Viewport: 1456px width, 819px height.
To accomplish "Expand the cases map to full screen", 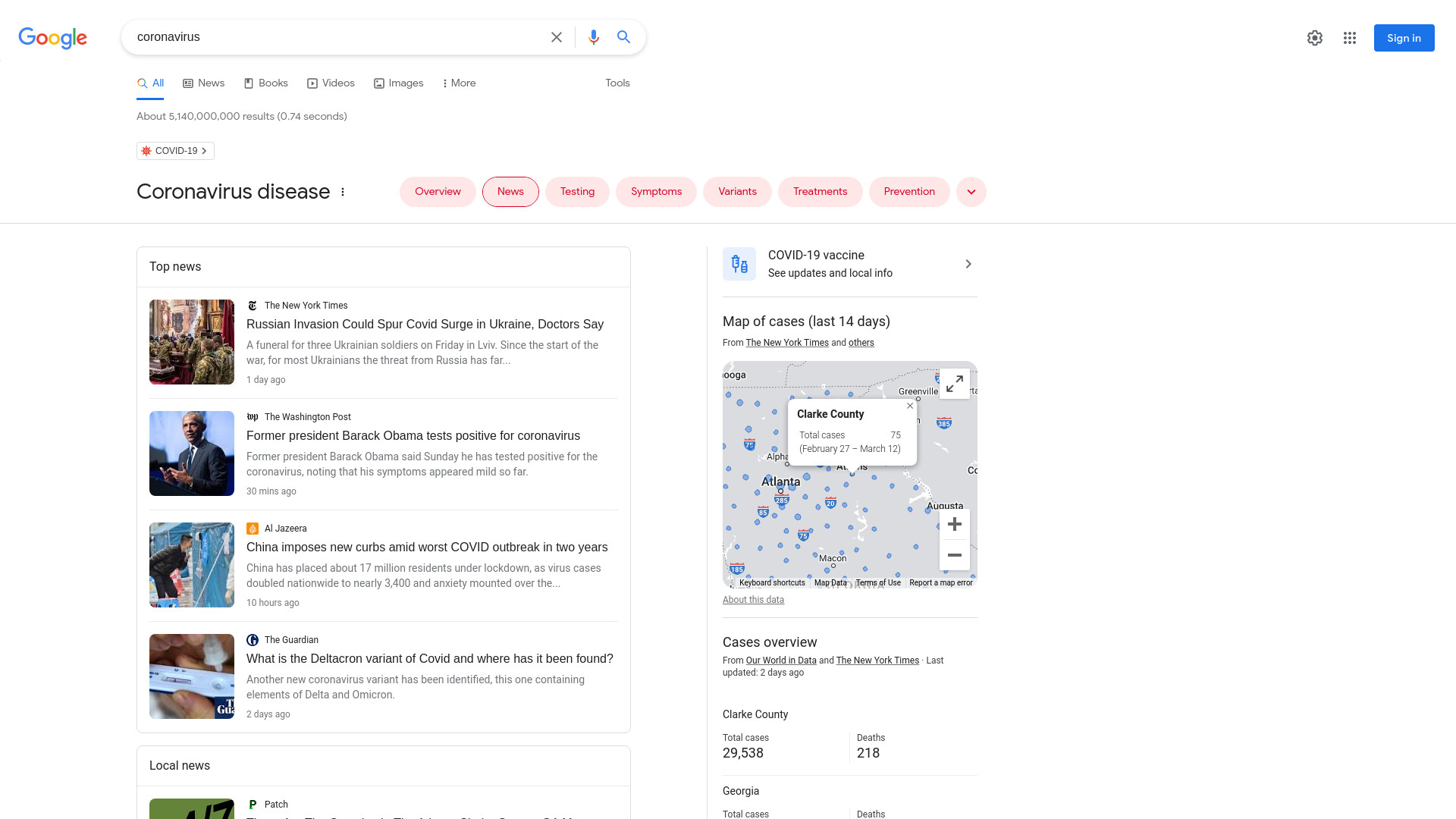I will [955, 384].
